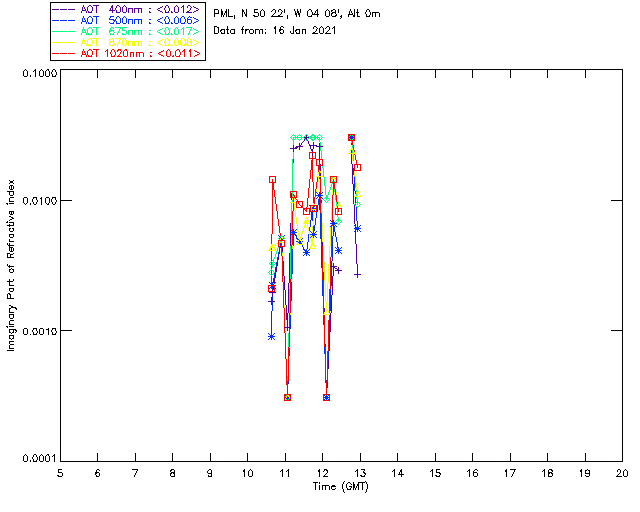Click the 0.1000 y-axis tick label
The height and width of the screenshot is (512, 640).
[40, 73]
